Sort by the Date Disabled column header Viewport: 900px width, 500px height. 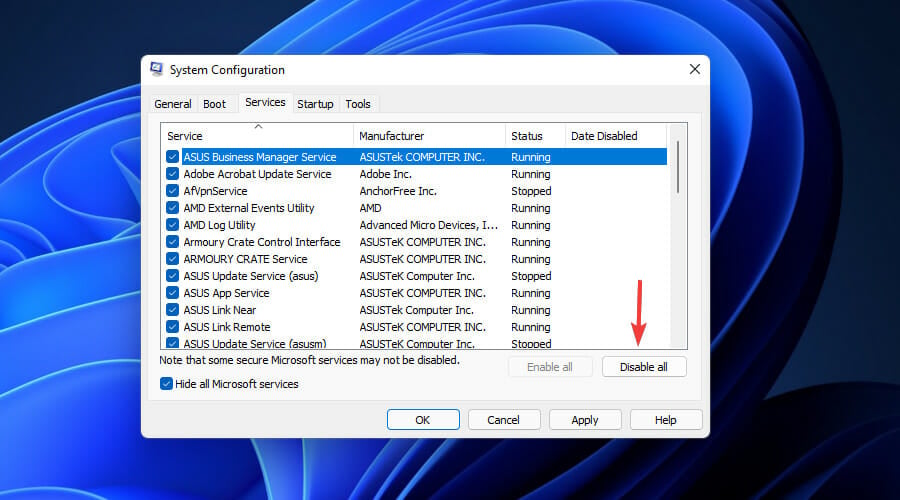(x=616, y=136)
